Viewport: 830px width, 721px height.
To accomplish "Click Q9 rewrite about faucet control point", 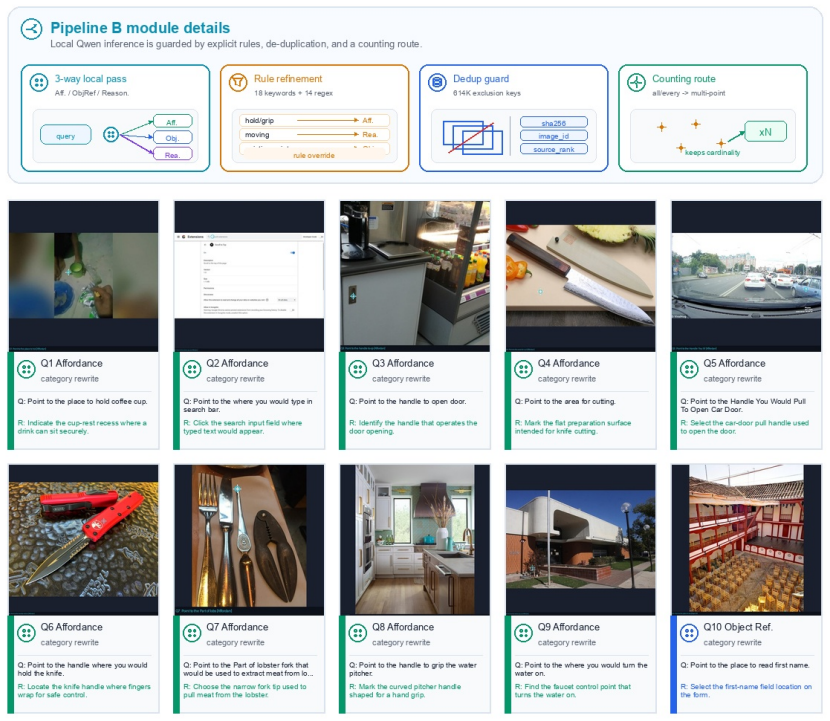I will pos(573,691).
